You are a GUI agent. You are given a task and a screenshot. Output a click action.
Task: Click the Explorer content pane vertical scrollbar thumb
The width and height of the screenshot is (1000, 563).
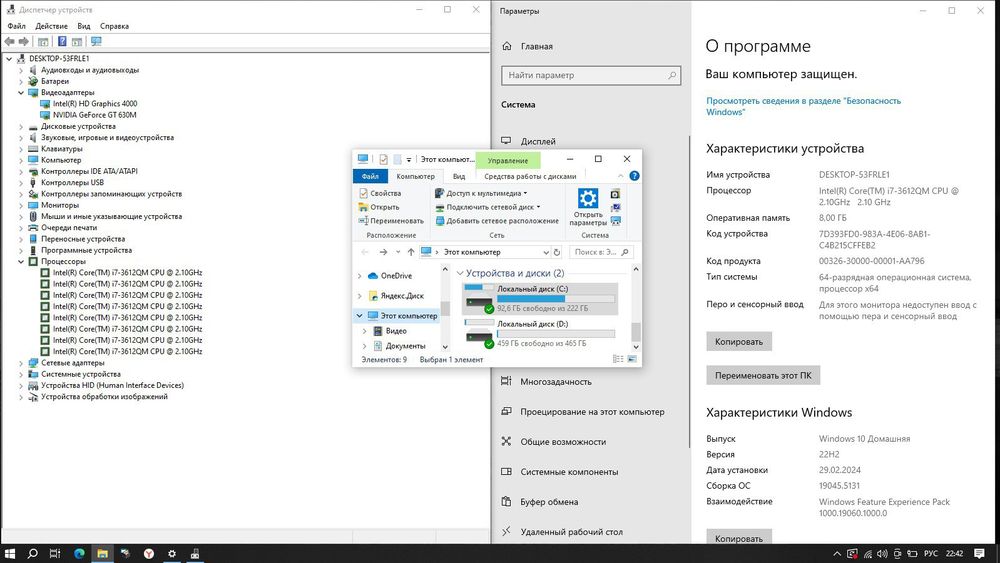(x=636, y=332)
